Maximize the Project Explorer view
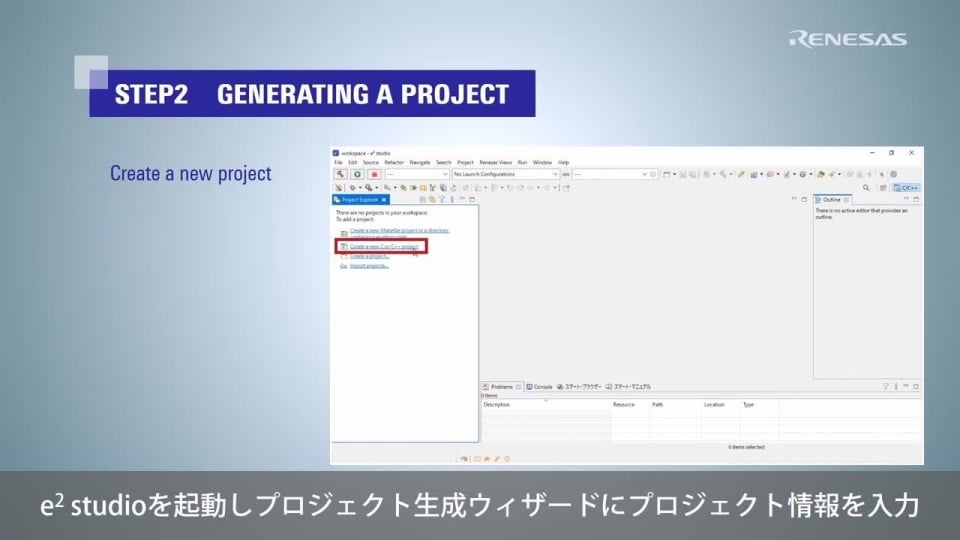This screenshot has width=960, height=540. (472, 200)
